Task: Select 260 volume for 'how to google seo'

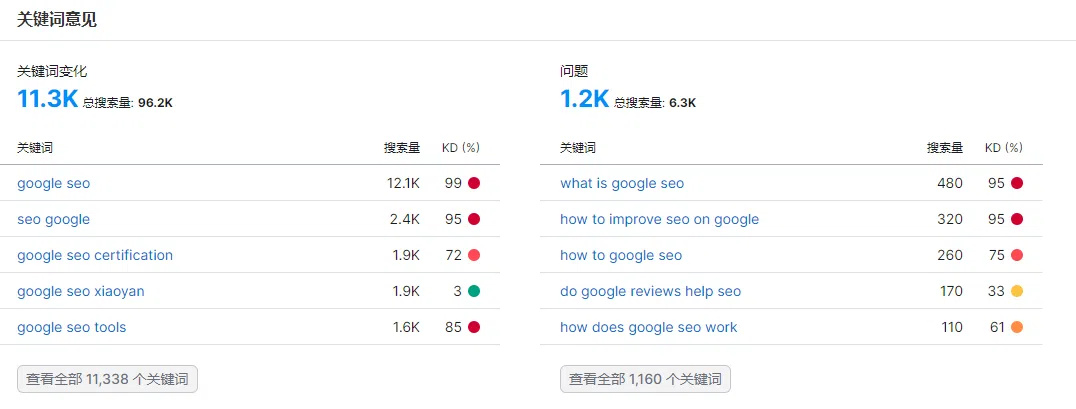Action: tap(950, 255)
